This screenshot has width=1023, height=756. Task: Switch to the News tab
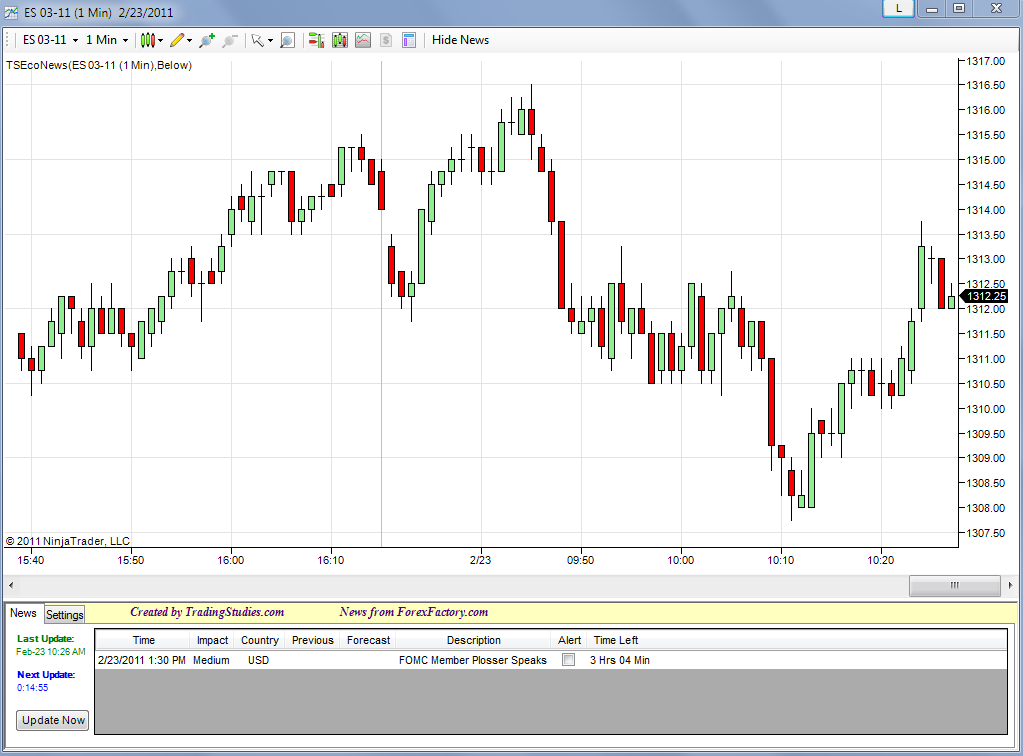click(23, 613)
